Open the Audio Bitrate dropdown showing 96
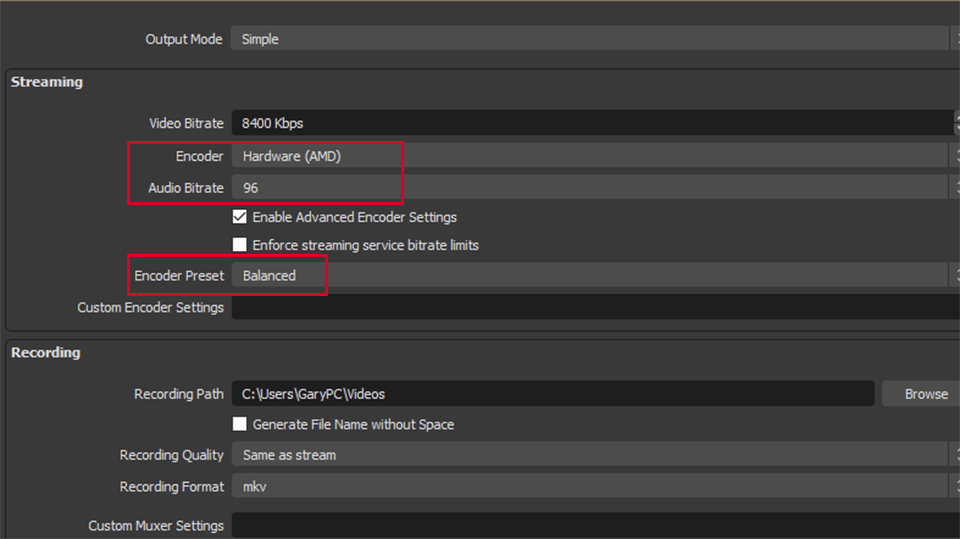 tap(595, 188)
